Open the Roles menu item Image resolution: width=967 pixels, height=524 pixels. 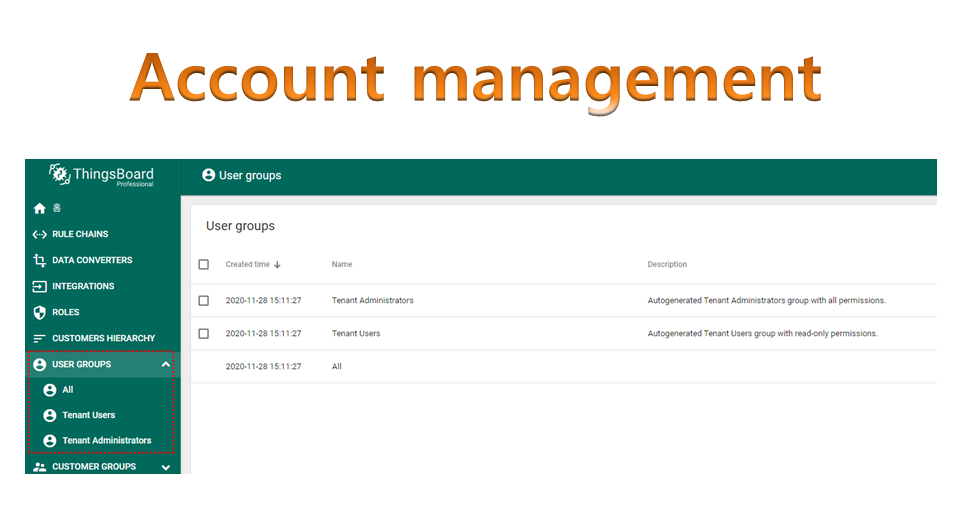(103, 312)
